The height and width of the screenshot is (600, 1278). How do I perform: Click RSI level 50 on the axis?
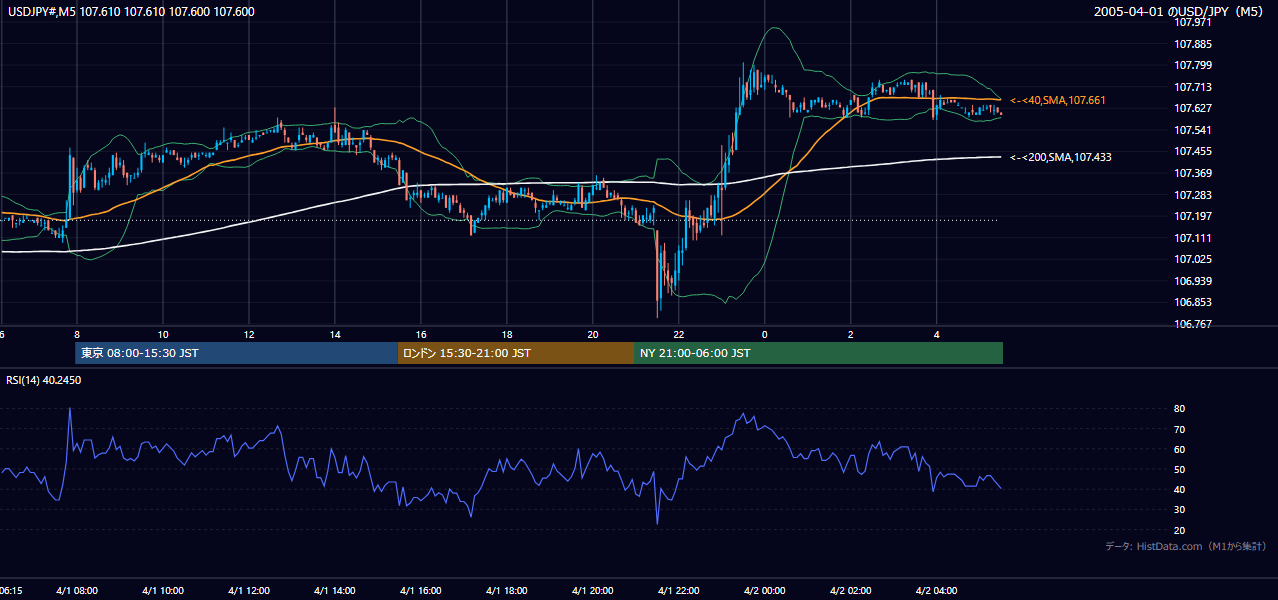click(1180, 469)
